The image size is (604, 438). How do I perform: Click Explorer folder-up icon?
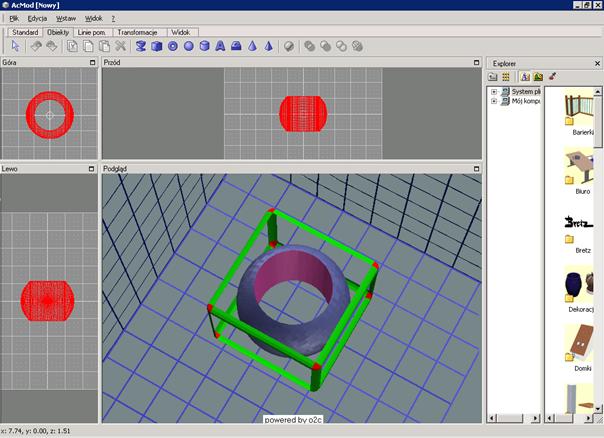tap(493, 77)
